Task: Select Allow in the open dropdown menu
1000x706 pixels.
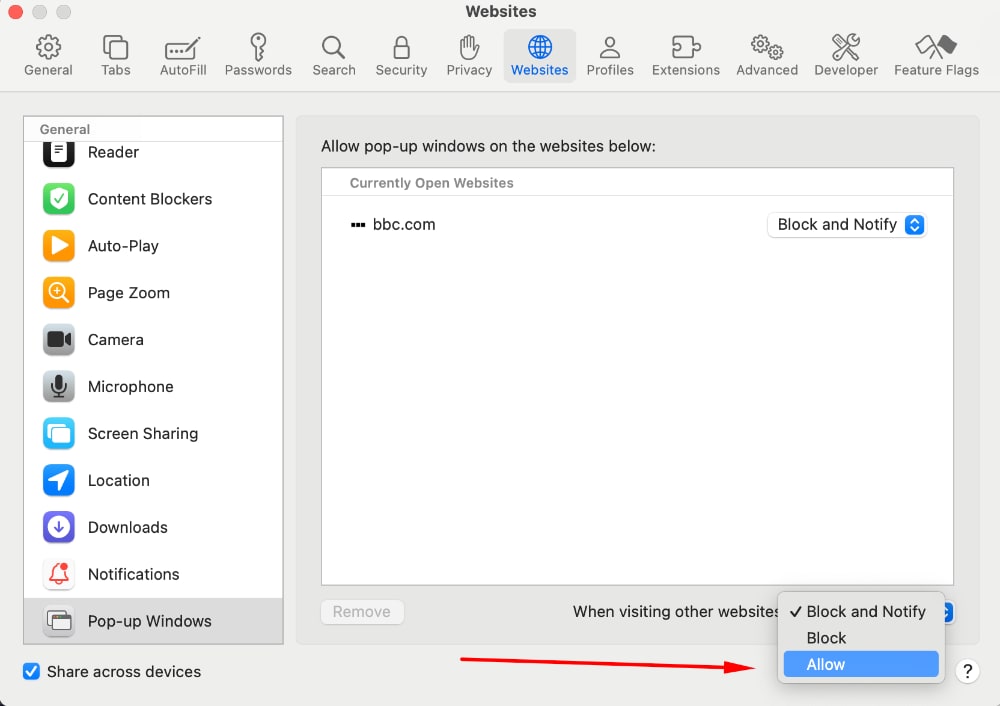Action: [x=860, y=664]
